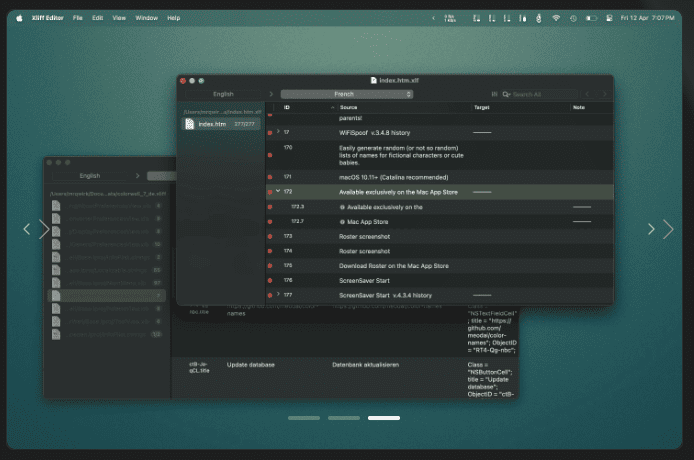This screenshot has height=460, width=694.
Task: Select 'macOS 10.11+ (Catalina recommended)' source text
Action: (393, 178)
